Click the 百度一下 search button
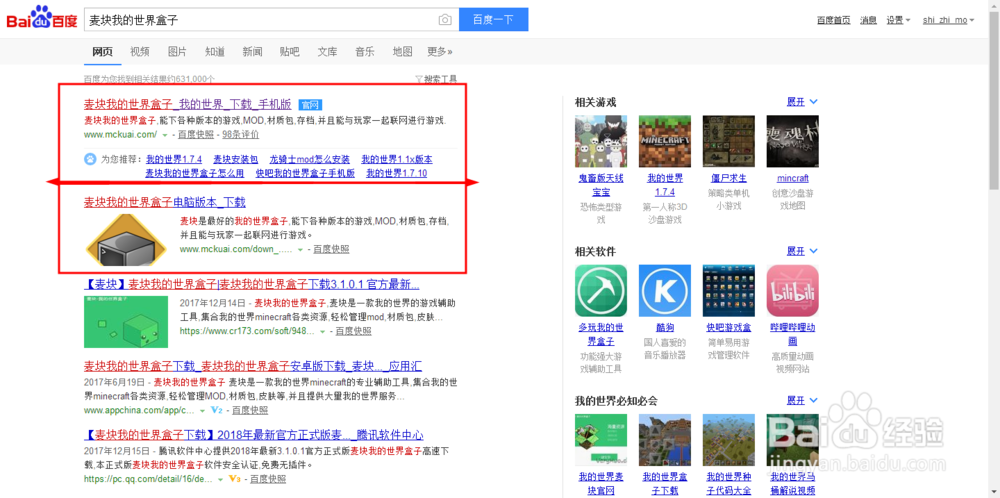Image resolution: width=1000 pixels, height=498 pixels. 493,20
